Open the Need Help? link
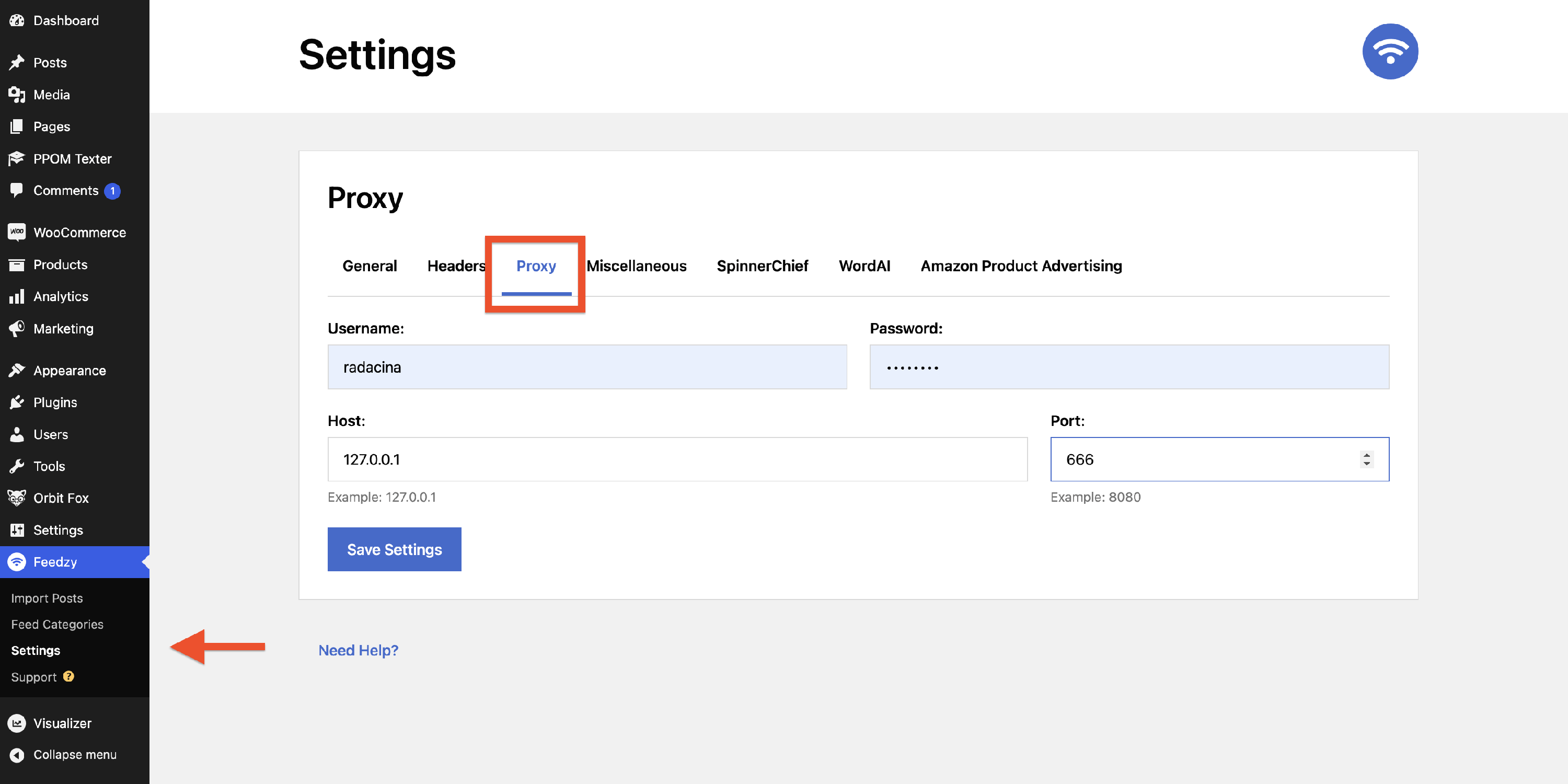This screenshot has height=784, width=1568. tap(358, 650)
